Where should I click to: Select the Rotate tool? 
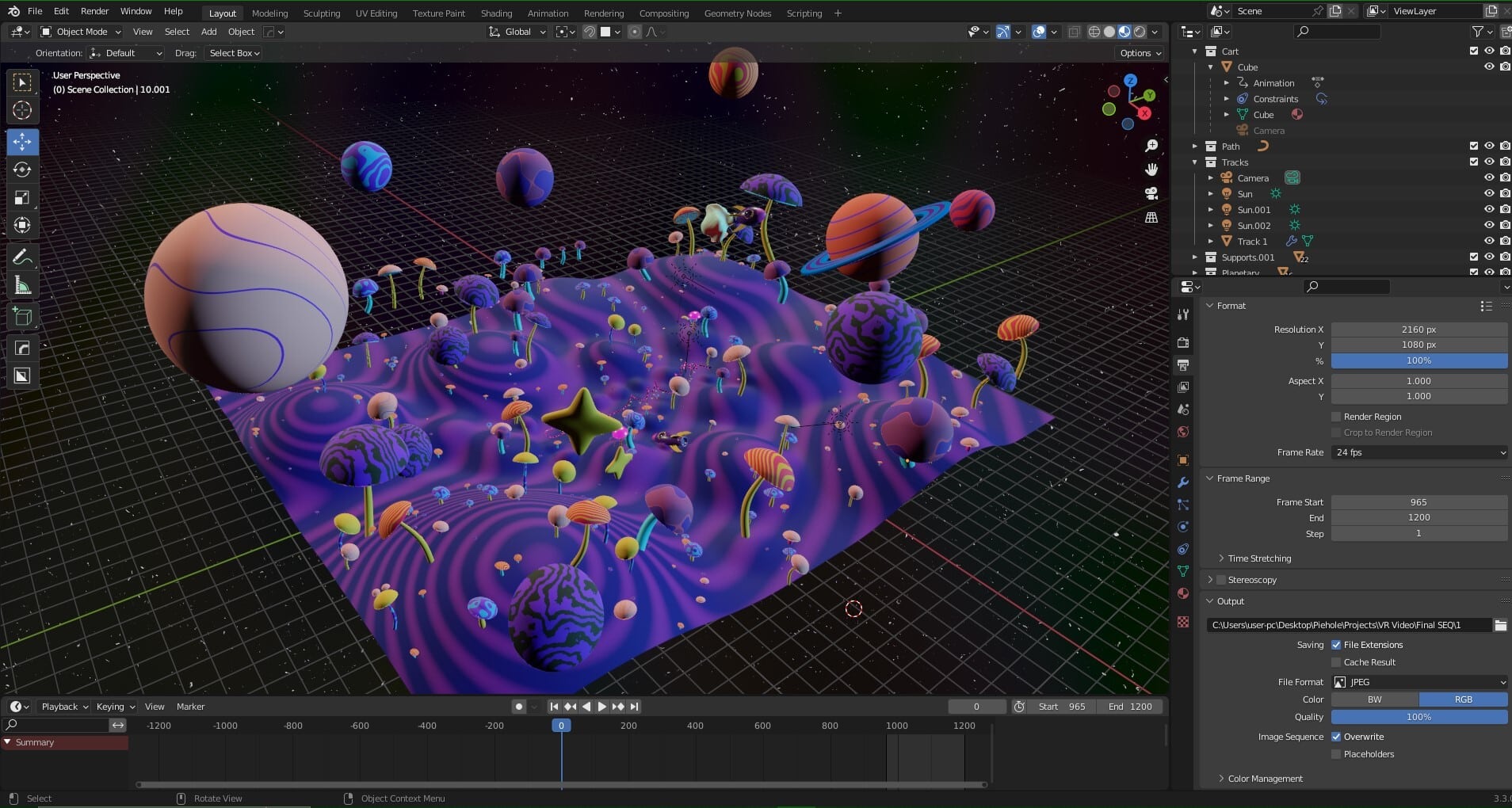pyautogui.click(x=21, y=169)
